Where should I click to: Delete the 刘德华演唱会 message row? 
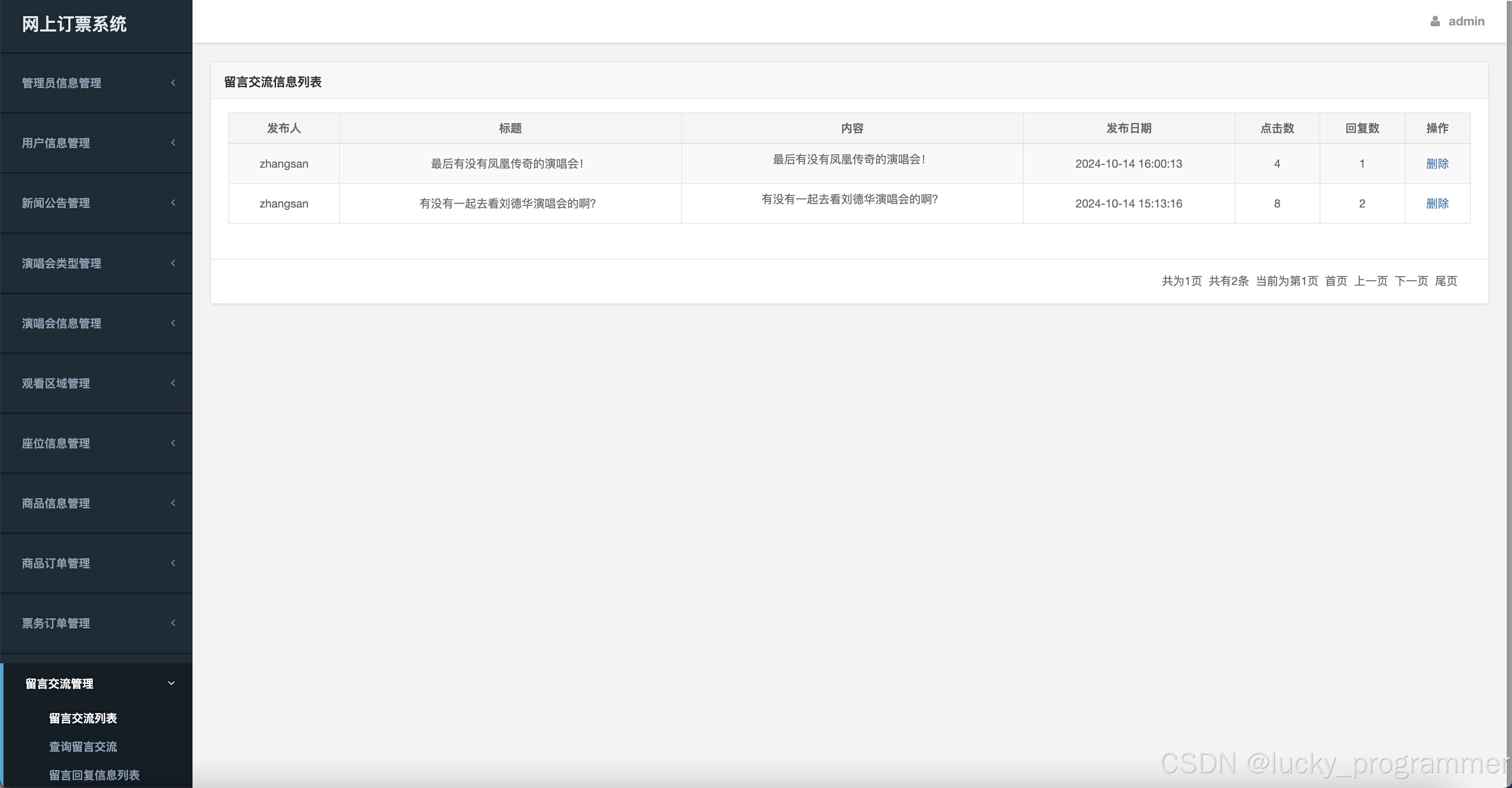point(1437,203)
